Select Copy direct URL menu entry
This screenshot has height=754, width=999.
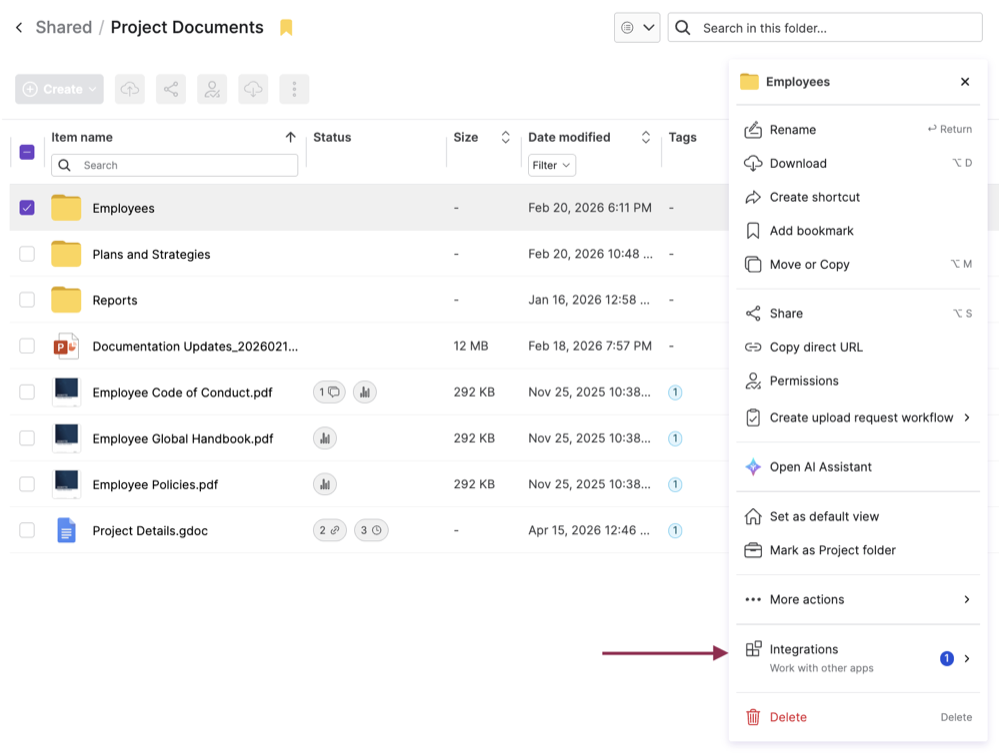858,347
